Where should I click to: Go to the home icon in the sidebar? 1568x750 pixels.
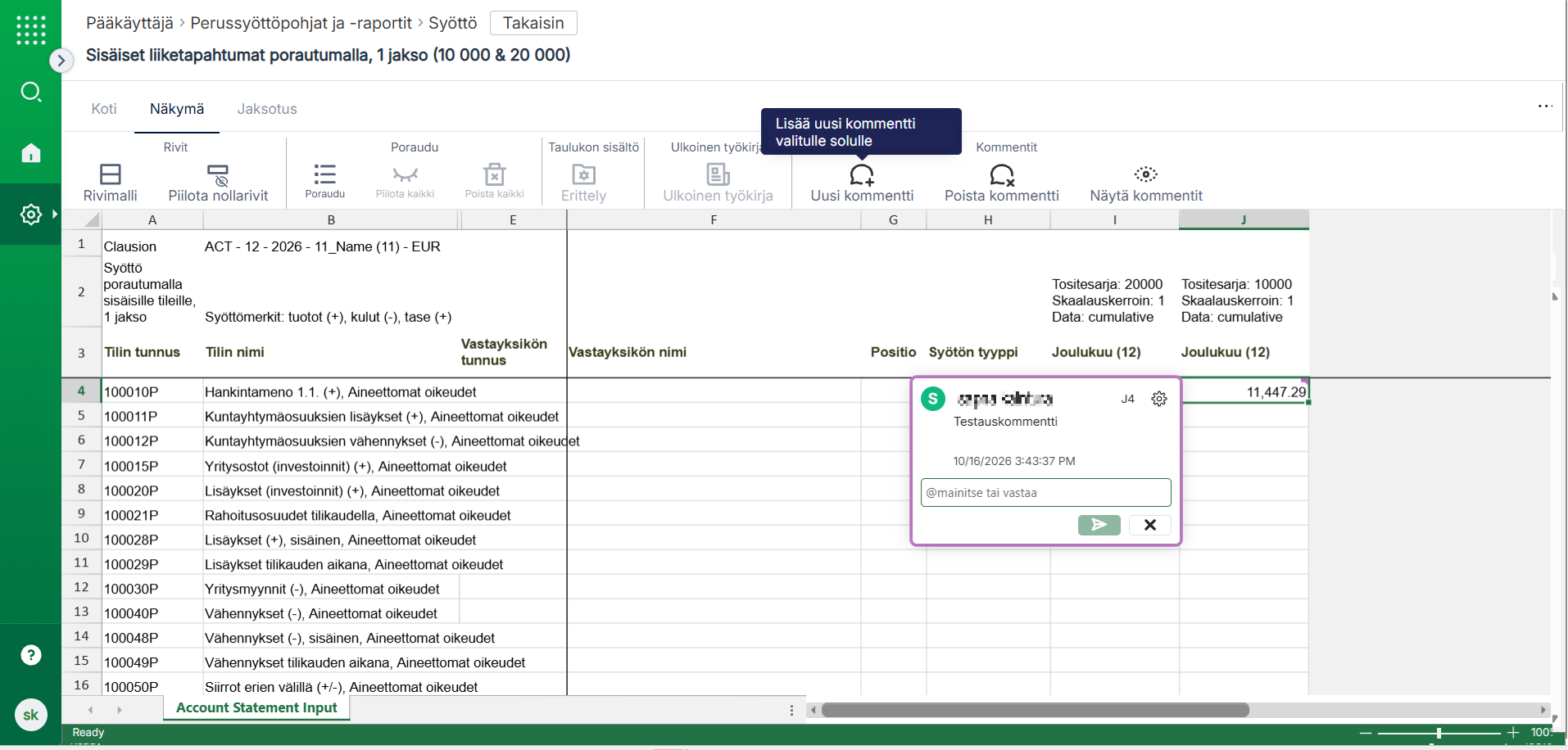[30, 152]
